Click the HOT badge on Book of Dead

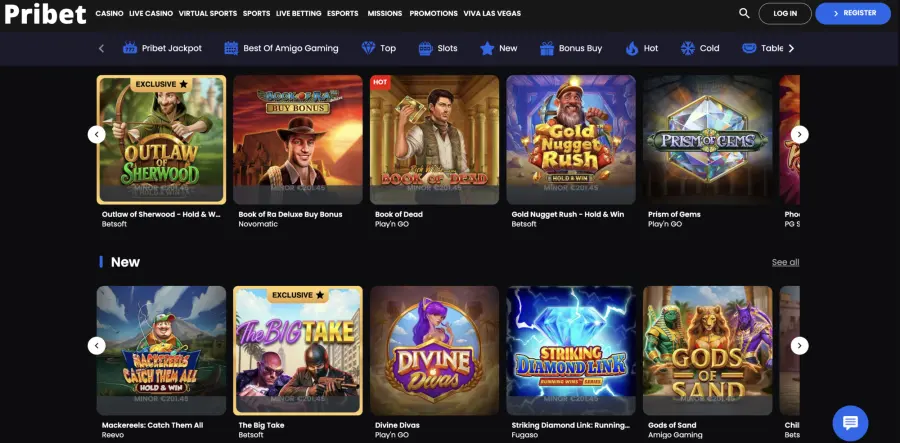[x=380, y=82]
